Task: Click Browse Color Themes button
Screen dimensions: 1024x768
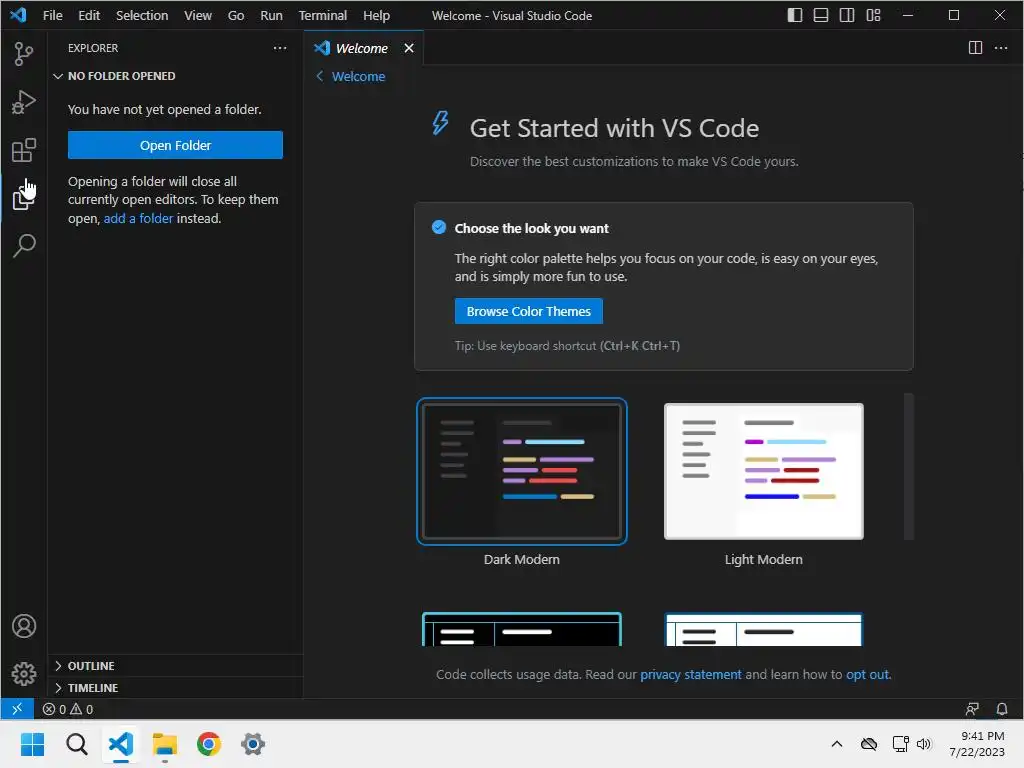Action: pos(528,312)
